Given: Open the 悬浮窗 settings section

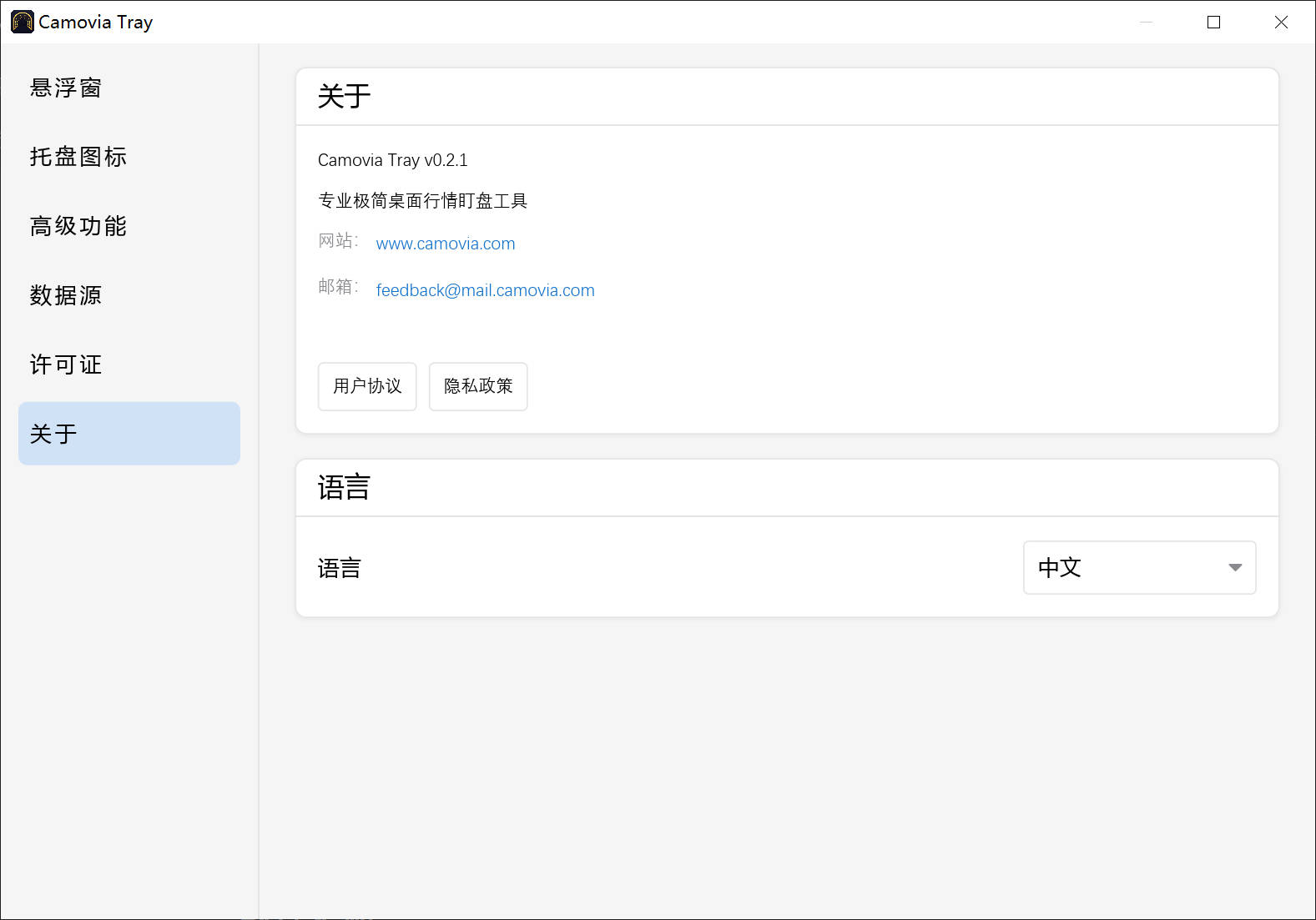Looking at the screenshot, I should click(x=129, y=88).
